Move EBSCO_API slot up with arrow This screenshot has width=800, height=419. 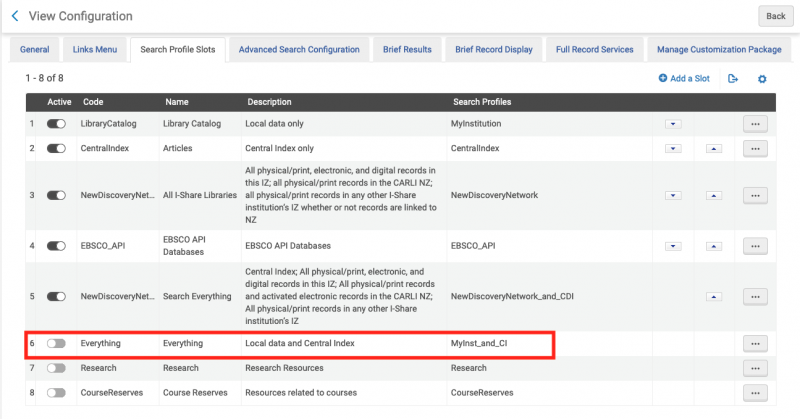click(714, 246)
